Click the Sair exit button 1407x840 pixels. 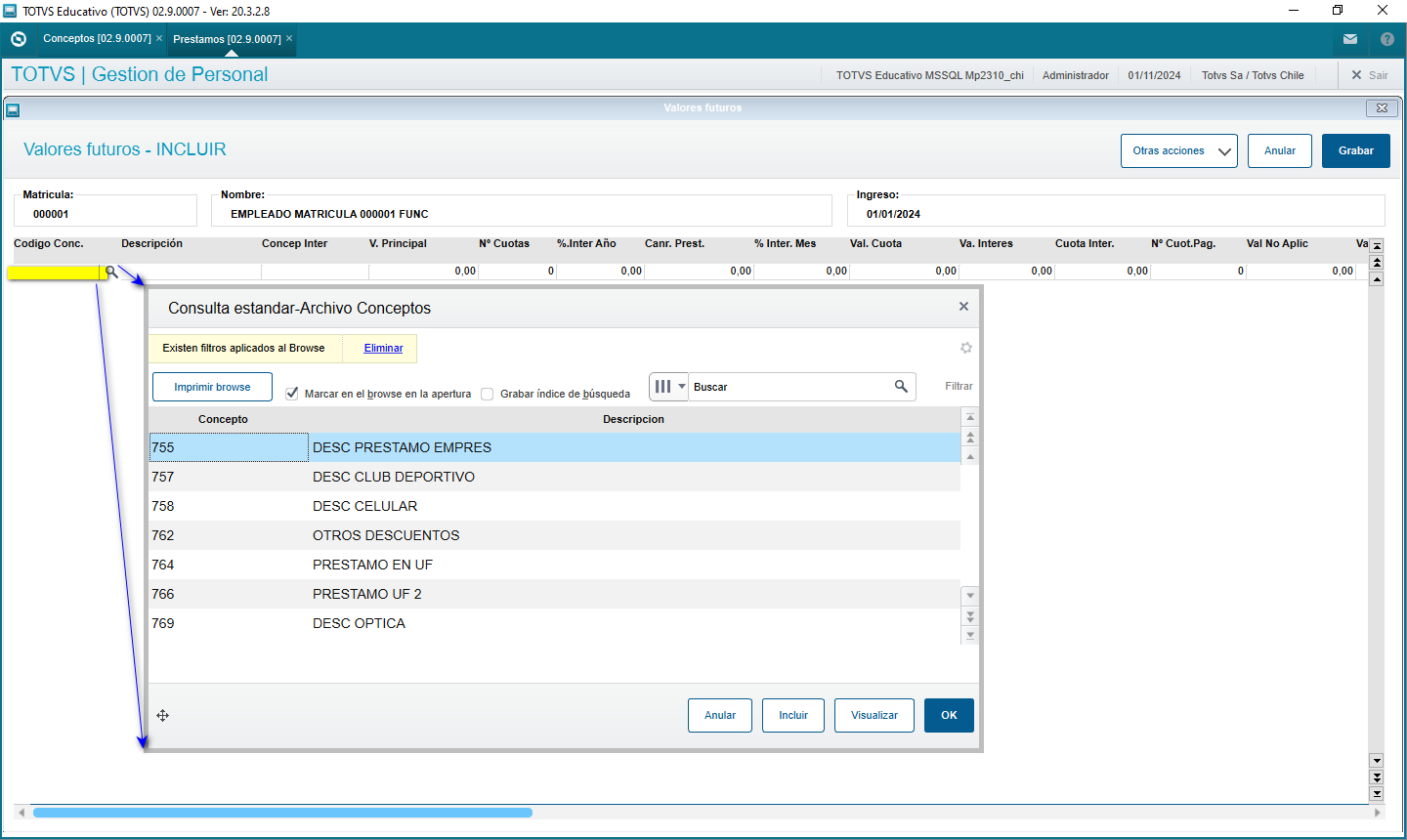pyautogui.click(x=1369, y=75)
